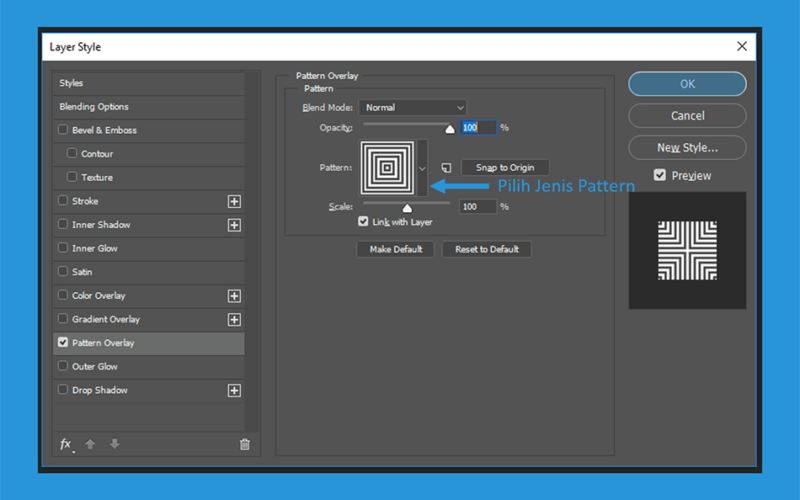Image resolution: width=800 pixels, height=500 pixels.
Task: Select the Drop Shadow effect label
Action: [100, 390]
